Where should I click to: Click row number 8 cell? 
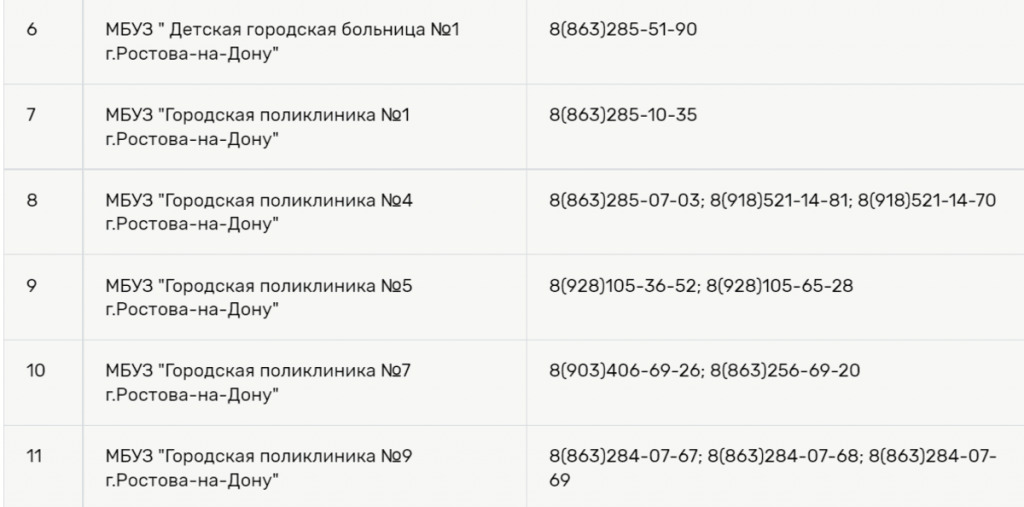[x=31, y=200]
